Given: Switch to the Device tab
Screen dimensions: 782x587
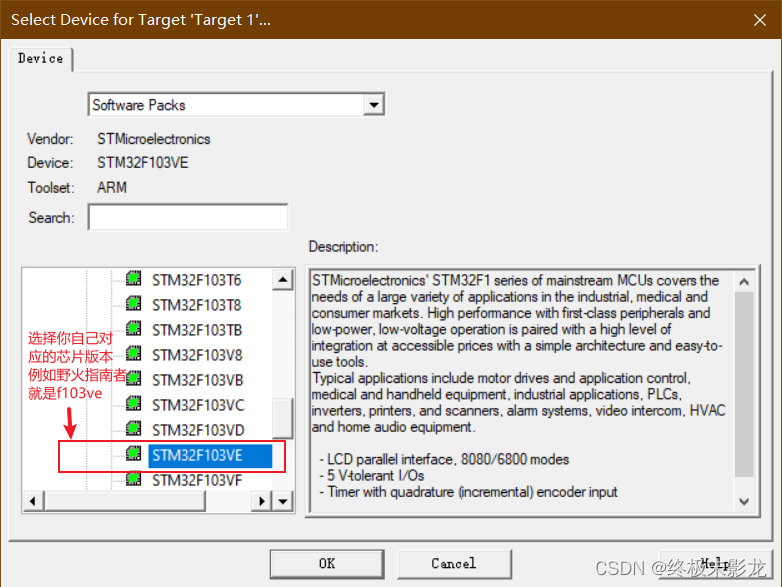Looking at the screenshot, I should (x=40, y=58).
